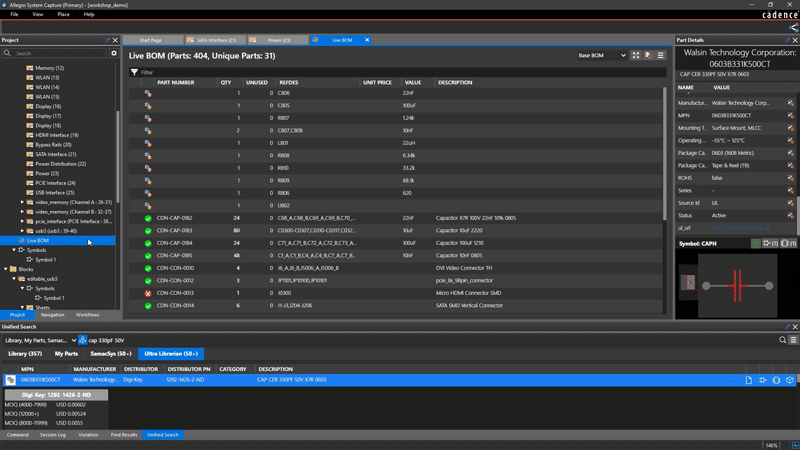Click edit icon for the Status property
800x450 pixels.
point(790,215)
